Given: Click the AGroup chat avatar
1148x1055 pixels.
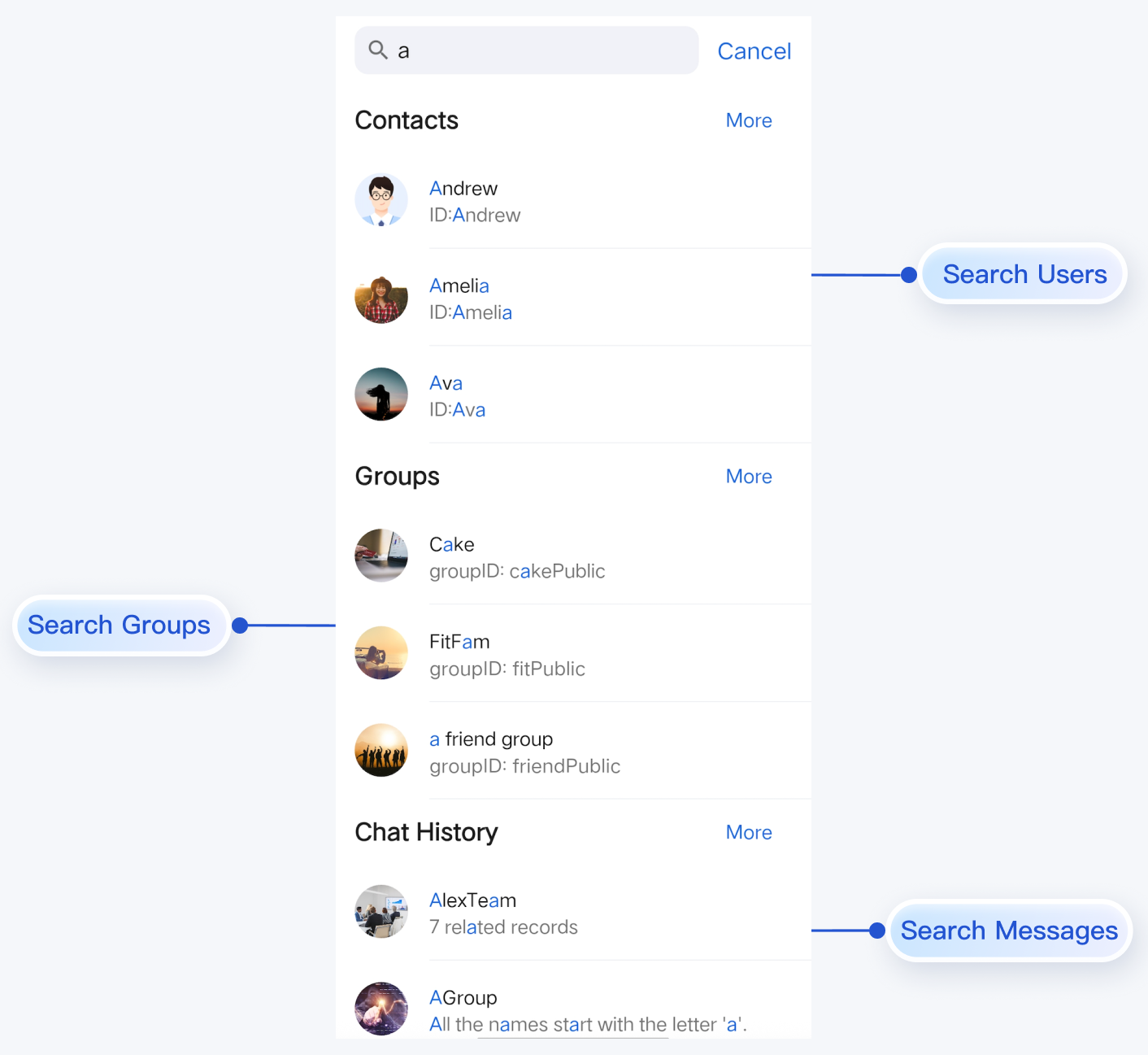Looking at the screenshot, I should pos(381,1009).
